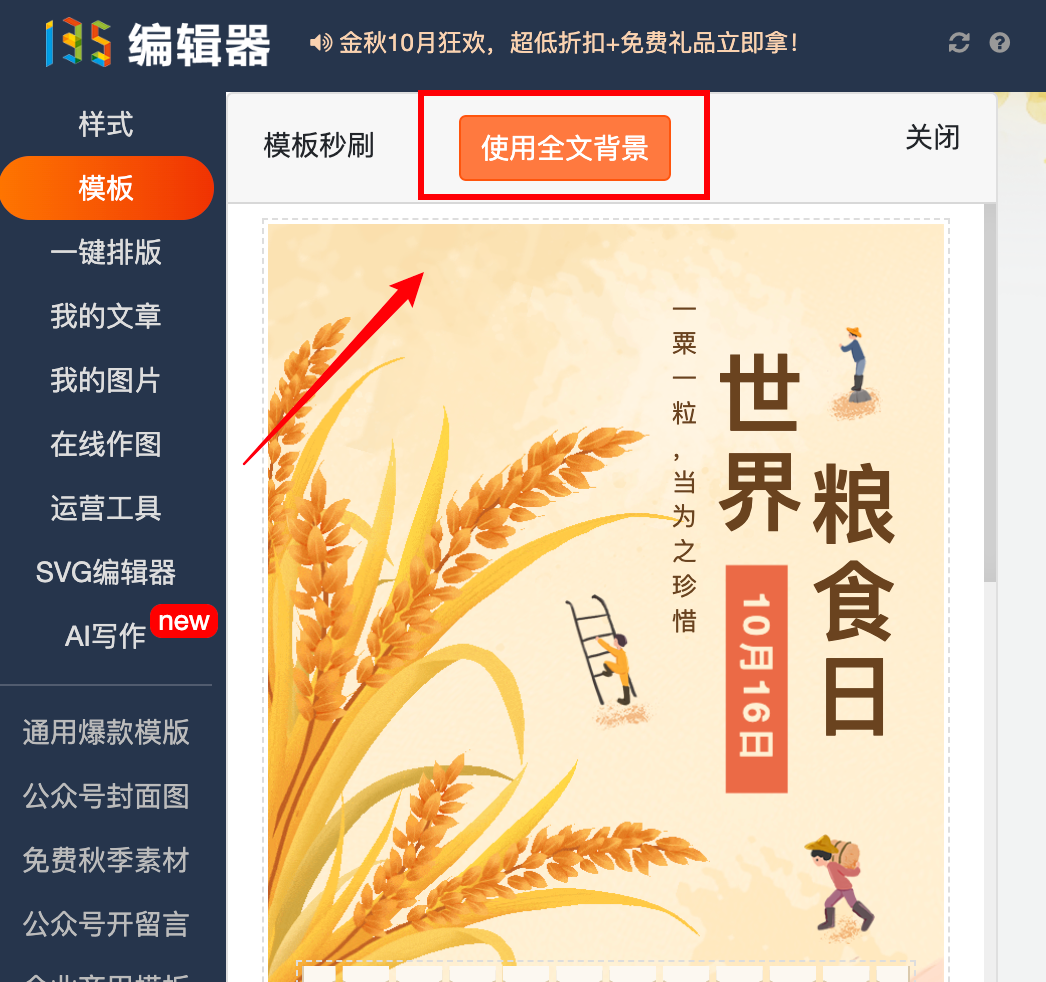Click 使用全文背景 button
The image size is (1046, 982).
tap(564, 147)
